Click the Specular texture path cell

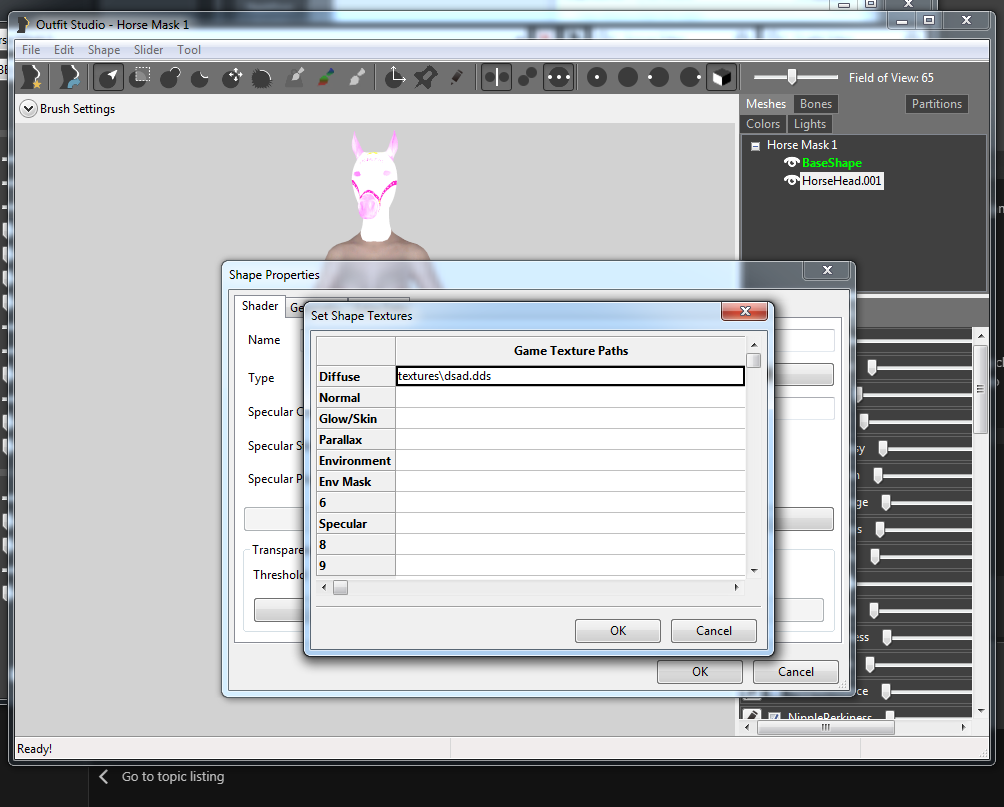click(x=570, y=524)
